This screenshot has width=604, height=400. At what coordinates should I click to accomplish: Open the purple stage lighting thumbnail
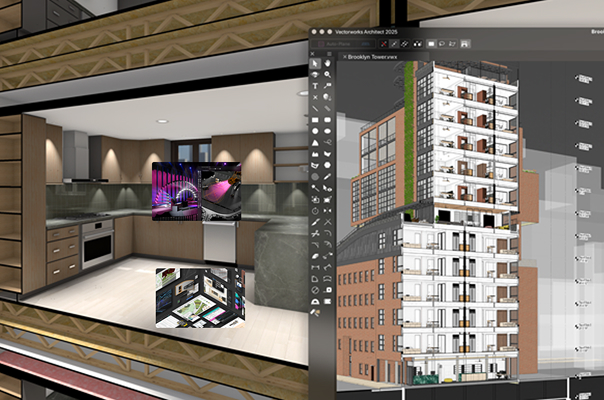(194, 192)
